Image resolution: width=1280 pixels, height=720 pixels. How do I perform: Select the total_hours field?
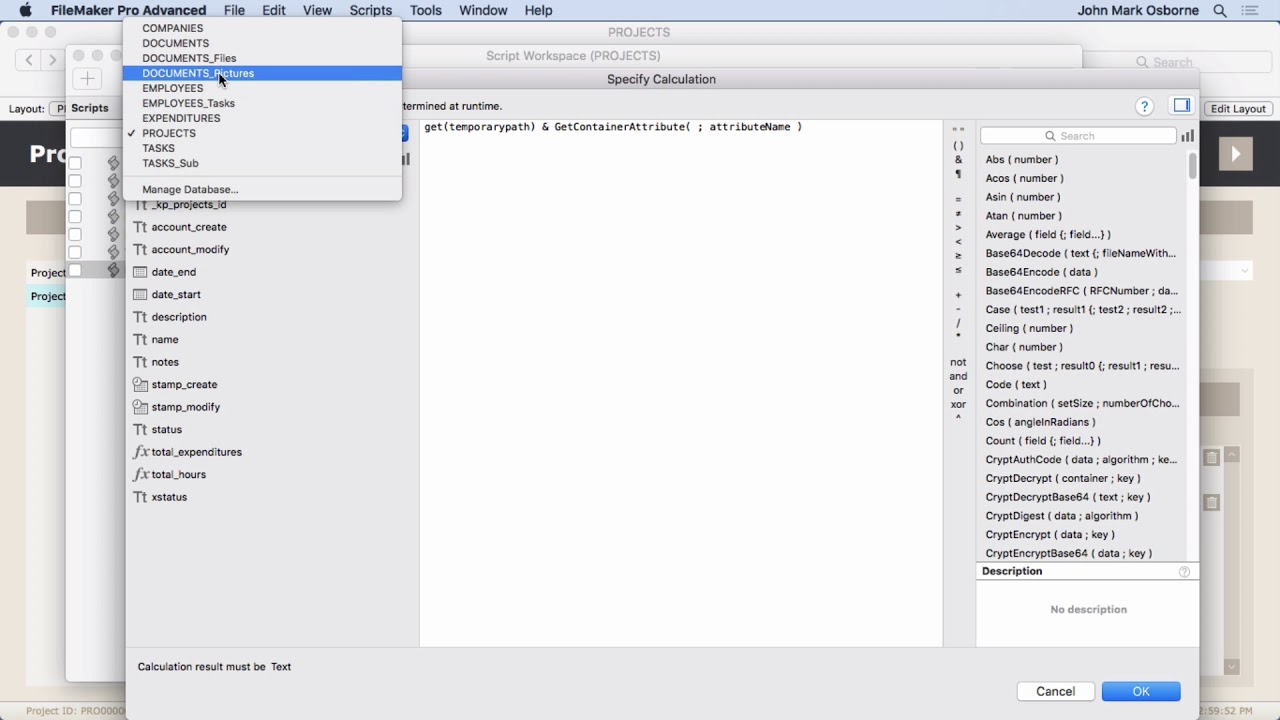tap(178, 474)
